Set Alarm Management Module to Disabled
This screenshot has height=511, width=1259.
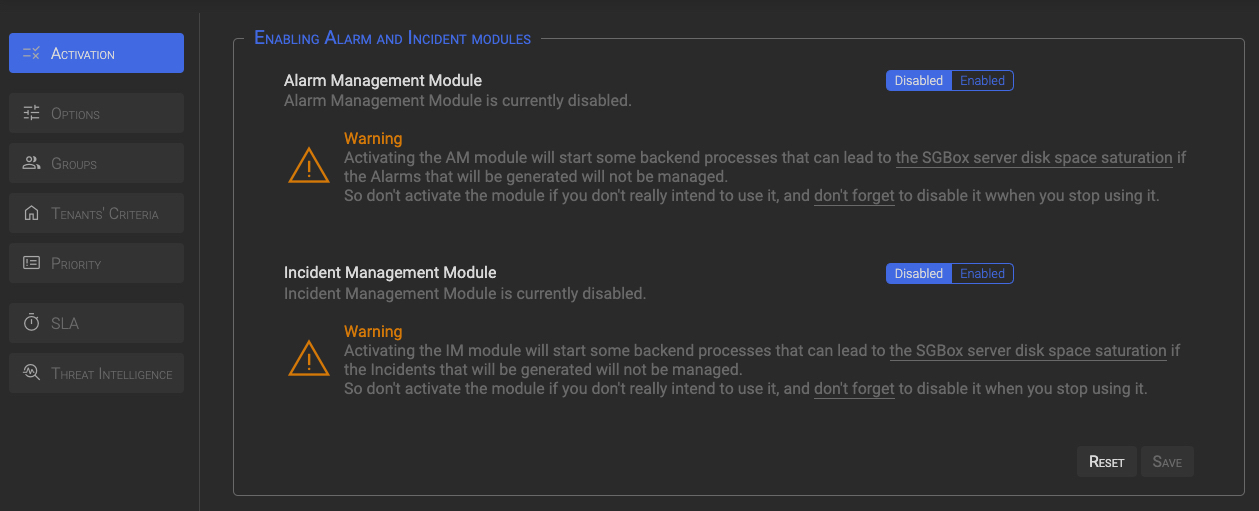[x=918, y=81]
